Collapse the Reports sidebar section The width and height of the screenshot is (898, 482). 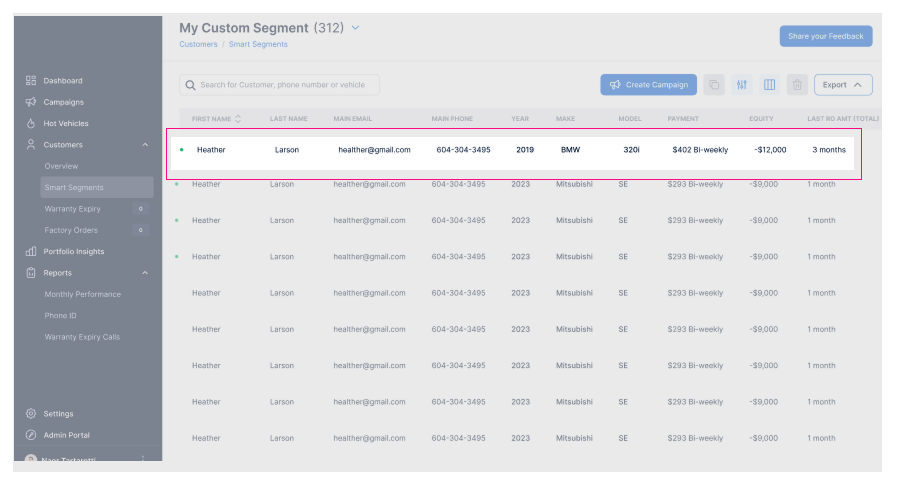click(146, 273)
